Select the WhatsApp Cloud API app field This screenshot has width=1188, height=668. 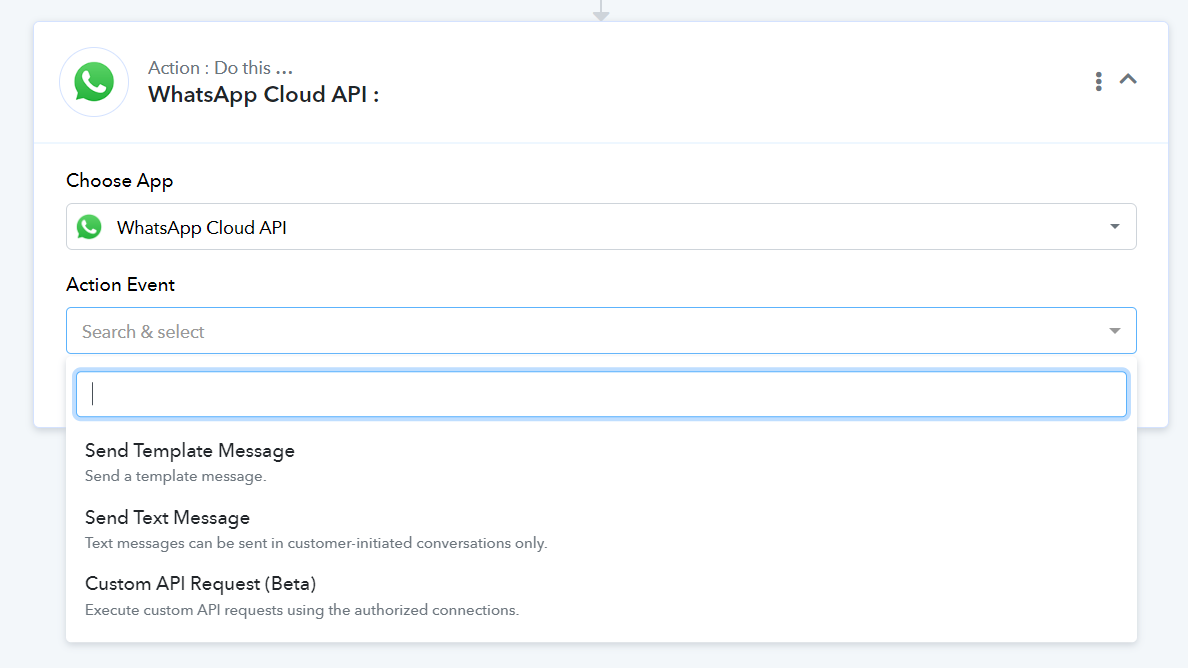601,226
